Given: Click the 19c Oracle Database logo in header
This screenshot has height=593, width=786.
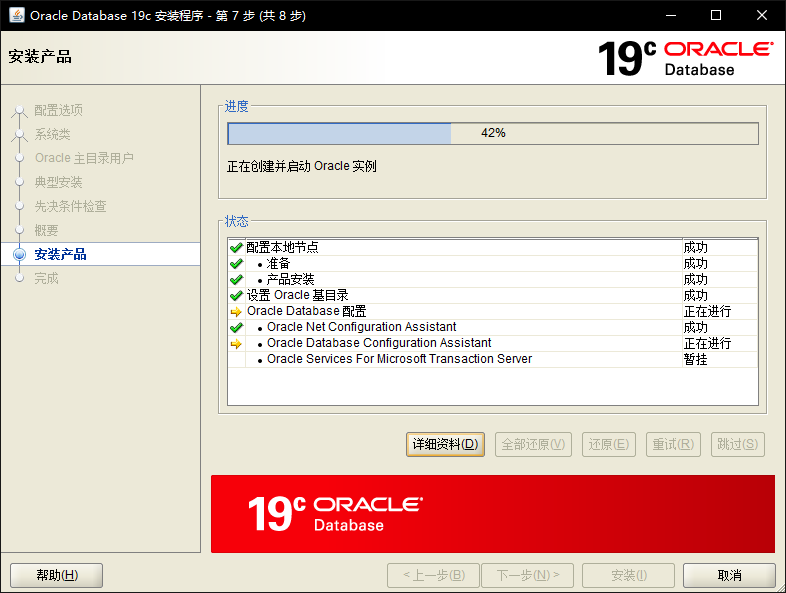Looking at the screenshot, I should click(x=685, y=58).
